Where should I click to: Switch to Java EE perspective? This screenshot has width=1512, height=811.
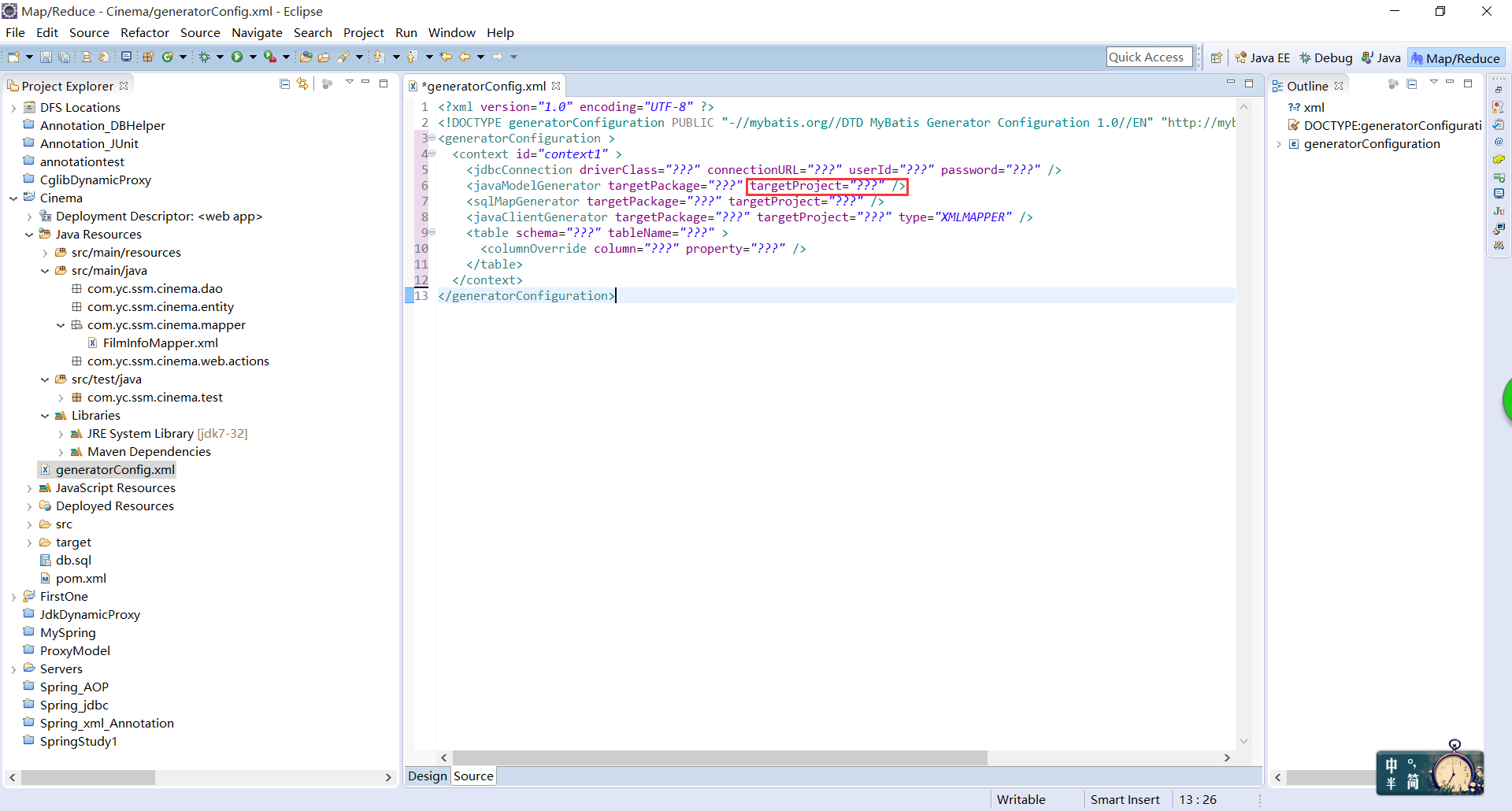point(1263,58)
